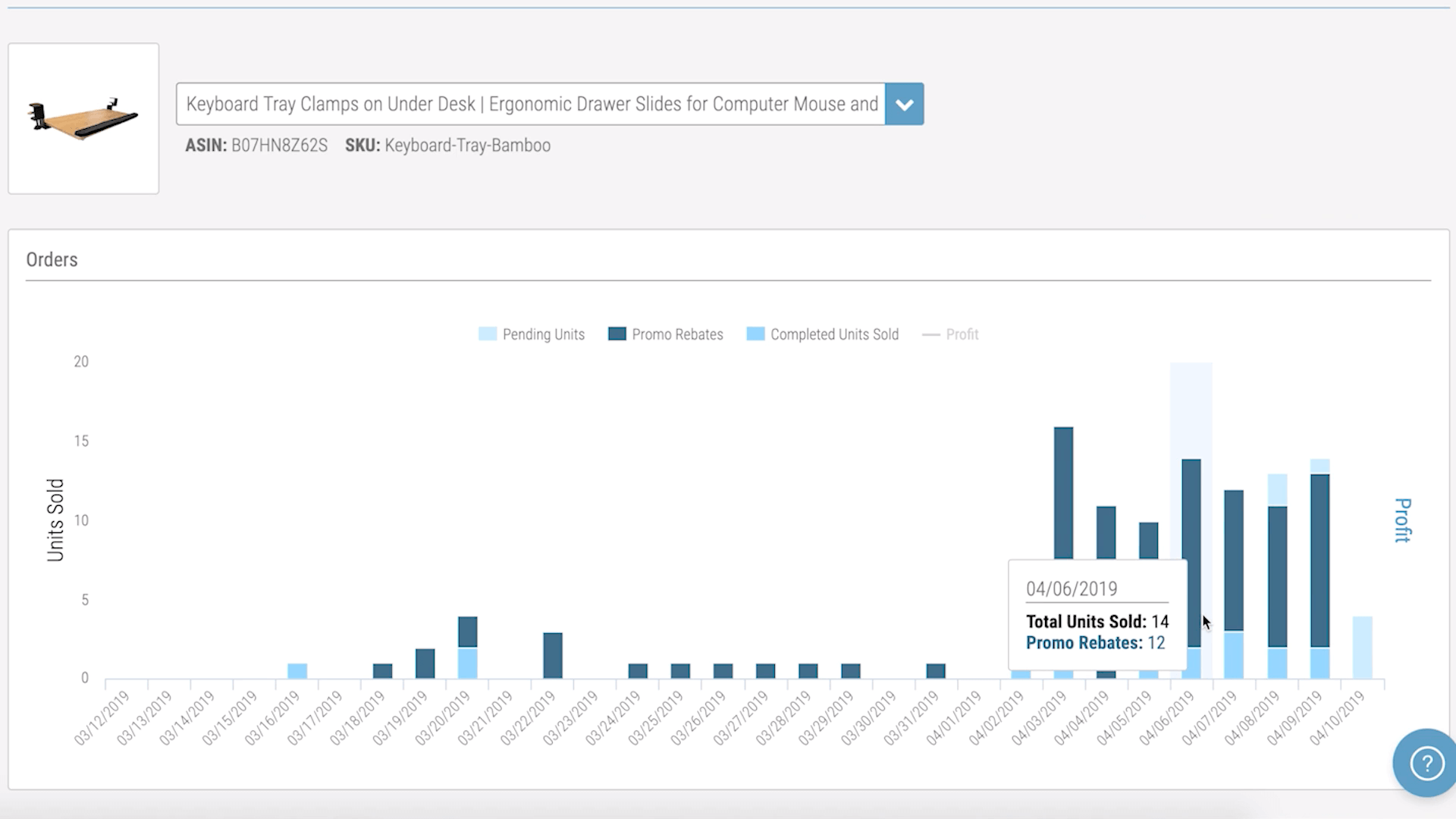This screenshot has width=1456, height=819.
Task: Open the product selector dropdown arrow
Action: 904,105
